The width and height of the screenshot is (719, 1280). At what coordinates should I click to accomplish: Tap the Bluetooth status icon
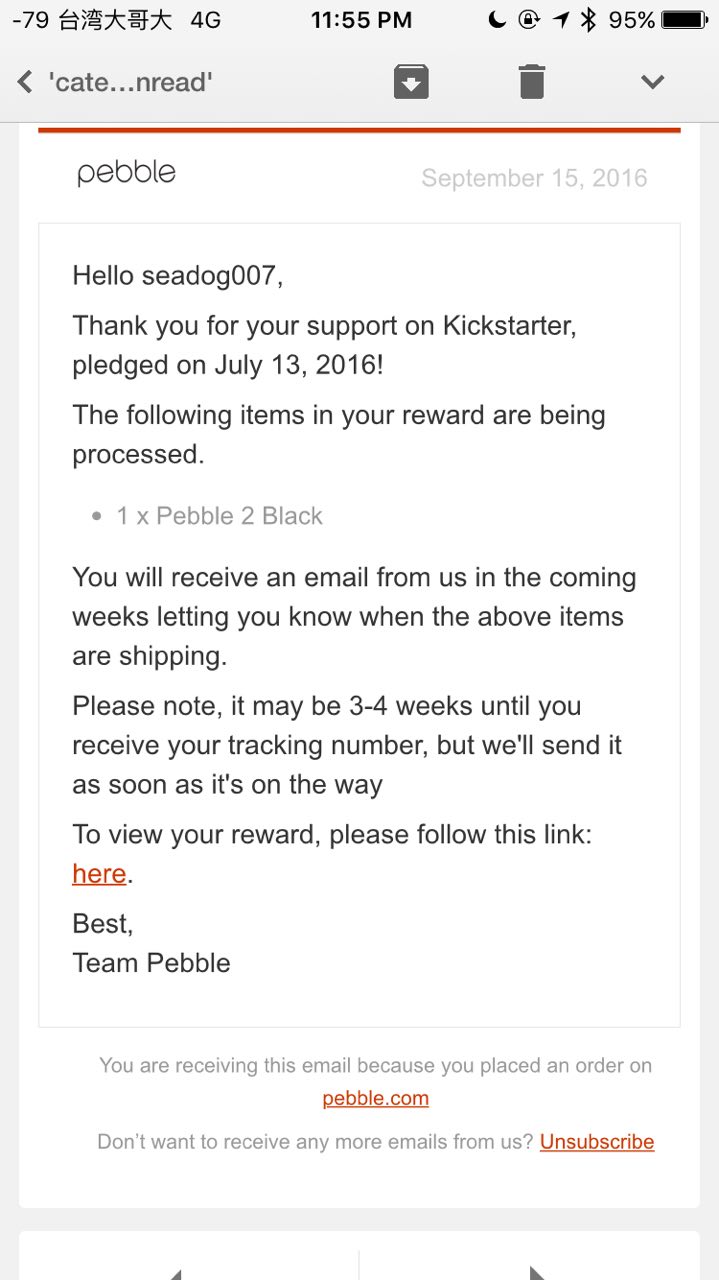coord(589,20)
